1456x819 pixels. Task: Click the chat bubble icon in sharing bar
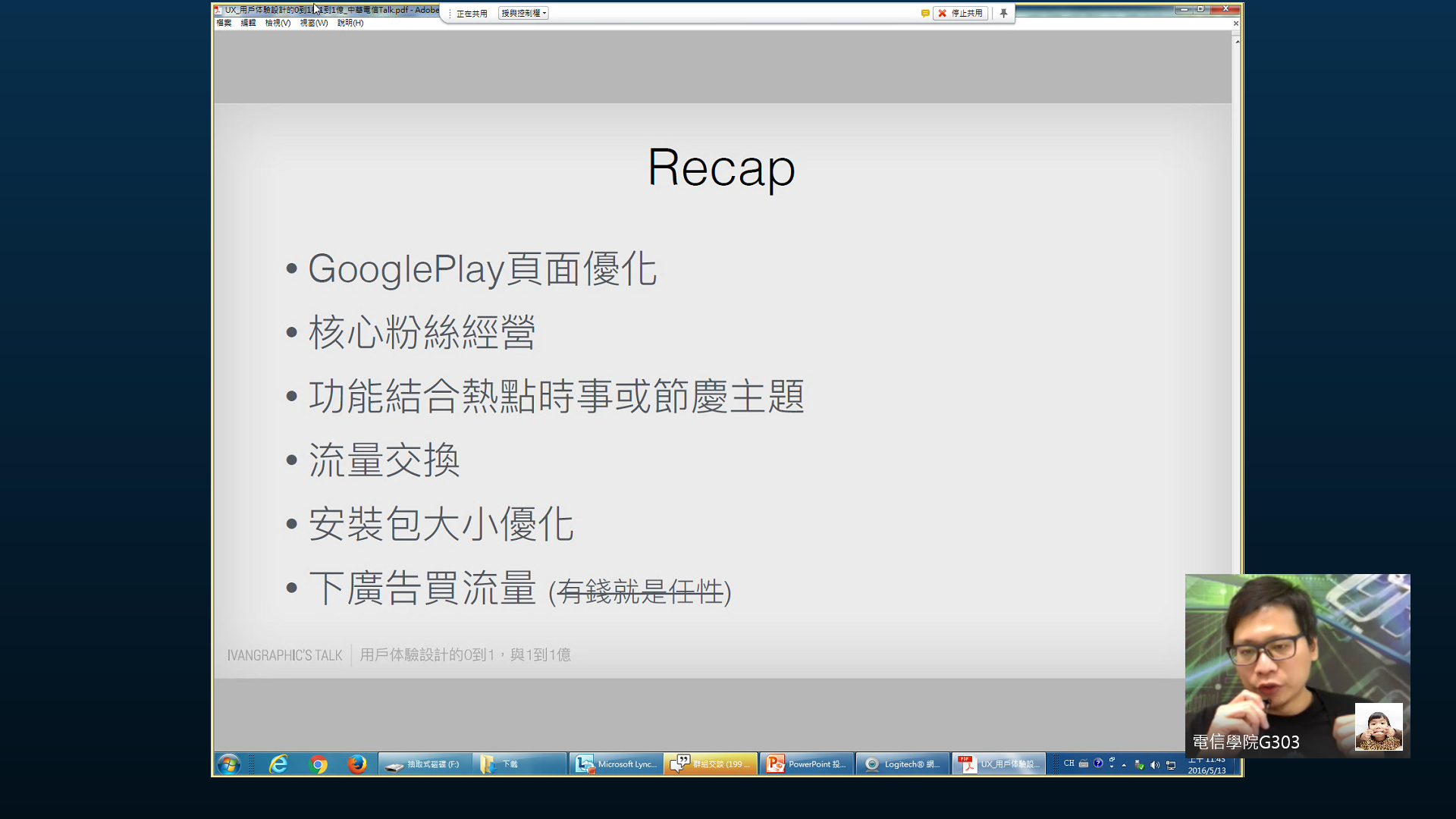925,13
